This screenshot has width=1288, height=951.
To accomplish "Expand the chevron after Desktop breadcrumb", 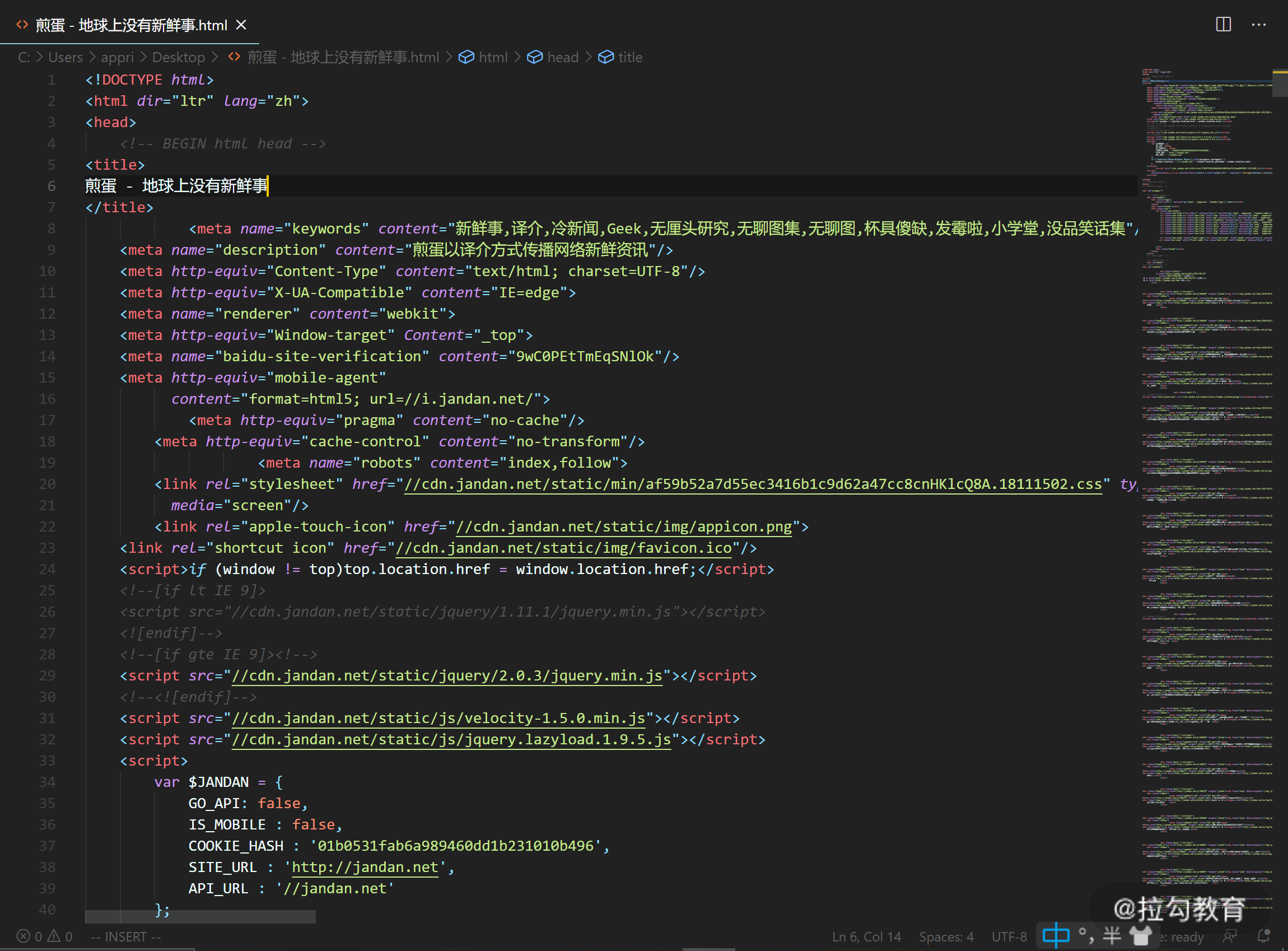I will tap(214, 57).
